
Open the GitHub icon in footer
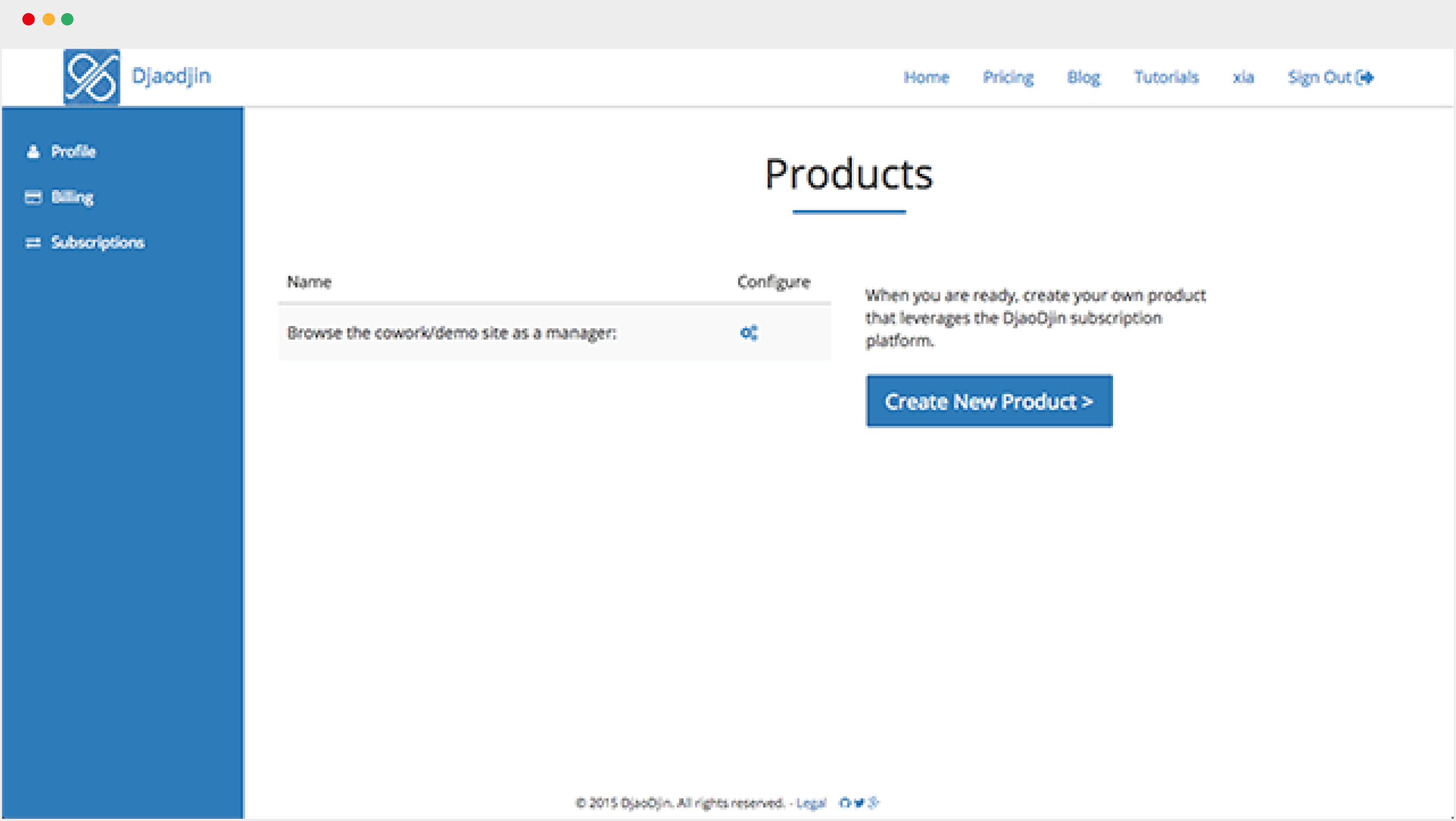coord(845,802)
